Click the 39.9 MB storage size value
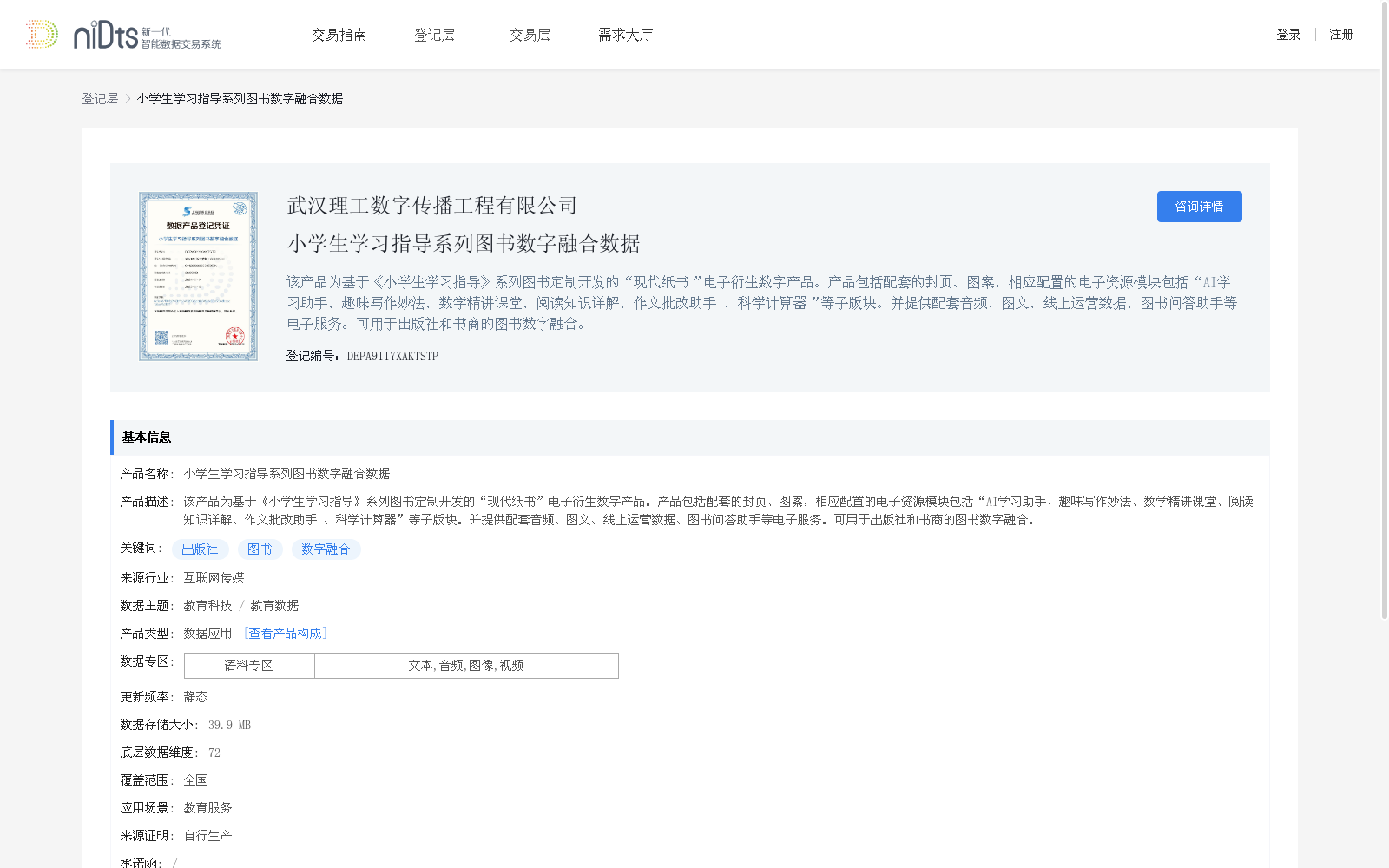Viewport: 1389px width, 868px height. (x=229, y=725)
